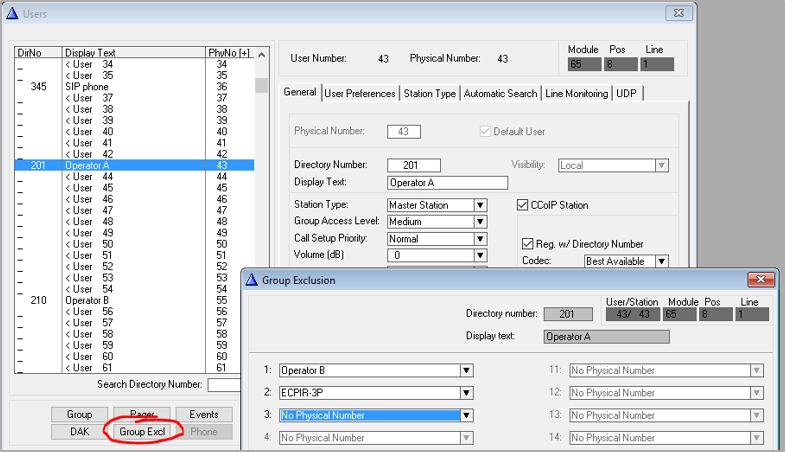Enable the CCoIP Station checkbox

coord(523,205)
